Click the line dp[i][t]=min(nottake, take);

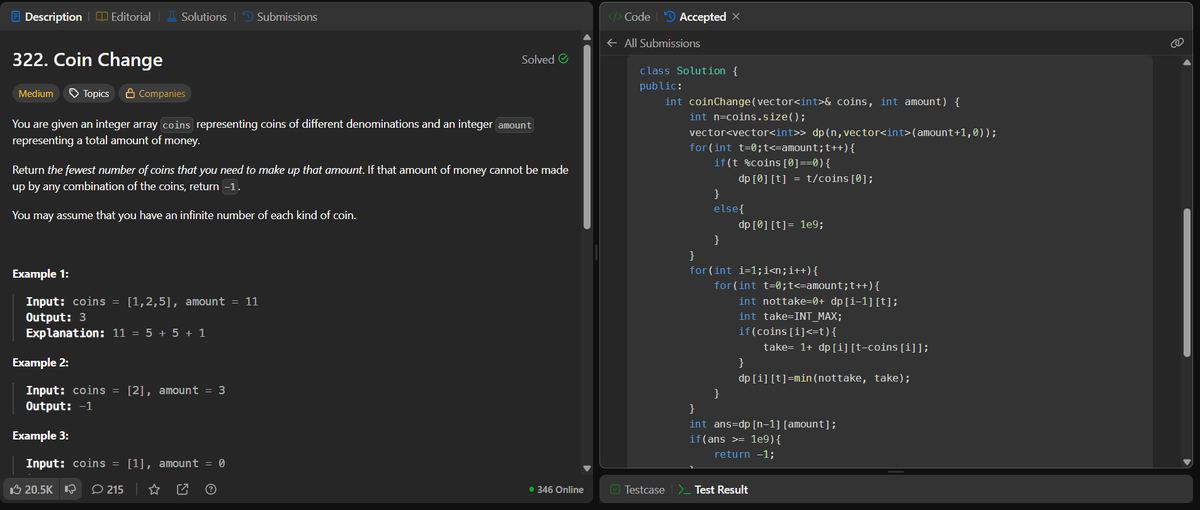pyautogui.click(x=823, y=378)
